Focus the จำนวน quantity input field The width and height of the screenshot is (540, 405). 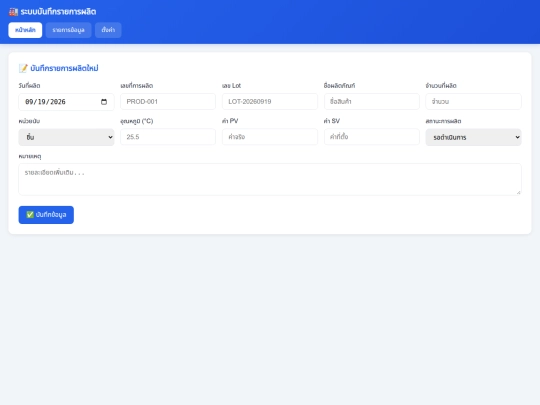coord(474,102)
